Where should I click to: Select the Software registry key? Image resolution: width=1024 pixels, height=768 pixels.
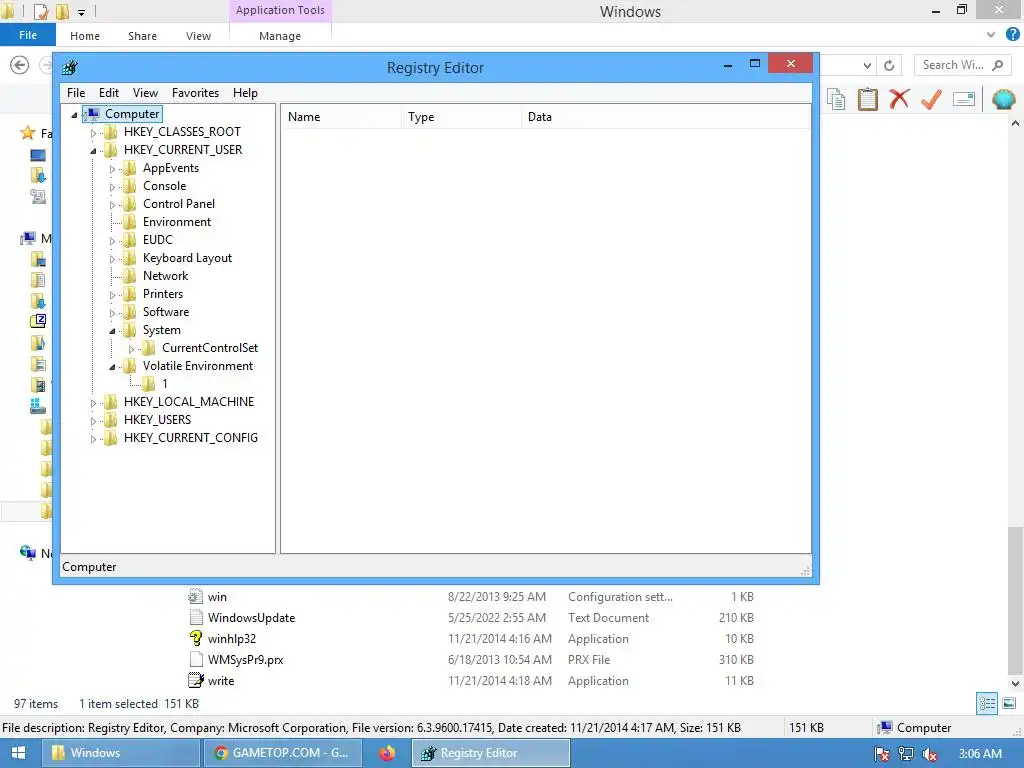click(166, 312)
